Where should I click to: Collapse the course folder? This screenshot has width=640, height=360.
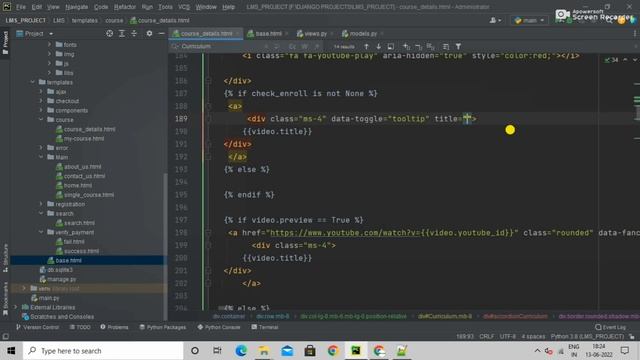point(41,120)
